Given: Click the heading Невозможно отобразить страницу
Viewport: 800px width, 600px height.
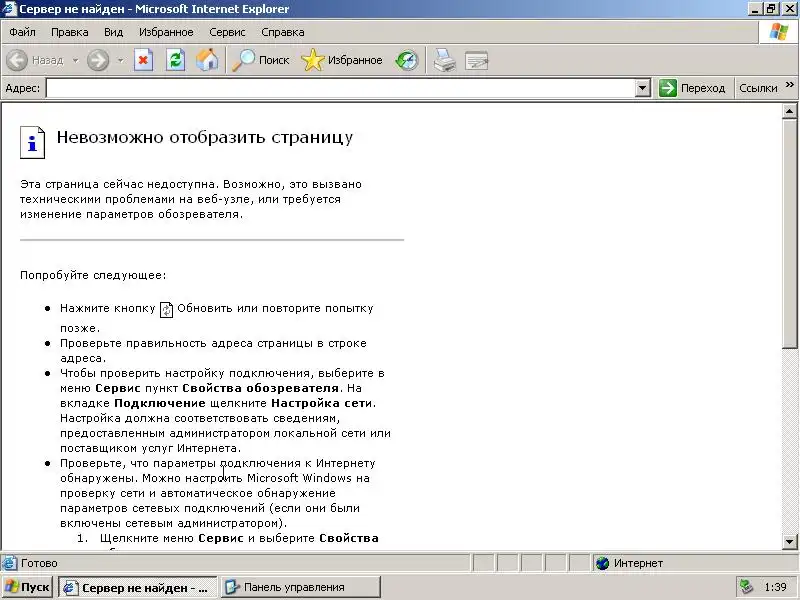Looking at the screenshot, I should pos(205,138).
